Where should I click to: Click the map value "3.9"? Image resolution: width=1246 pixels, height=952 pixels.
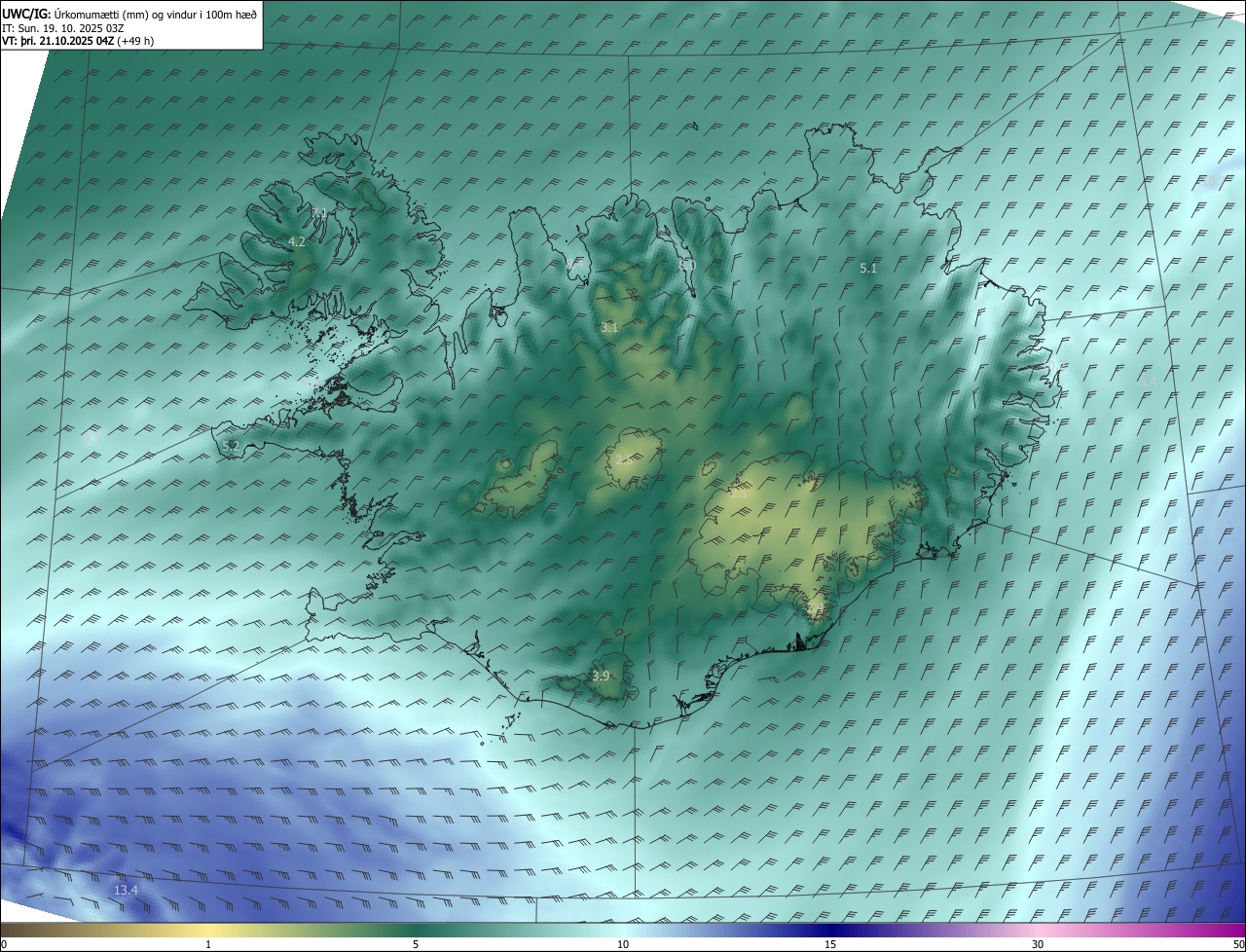(601, 676)
